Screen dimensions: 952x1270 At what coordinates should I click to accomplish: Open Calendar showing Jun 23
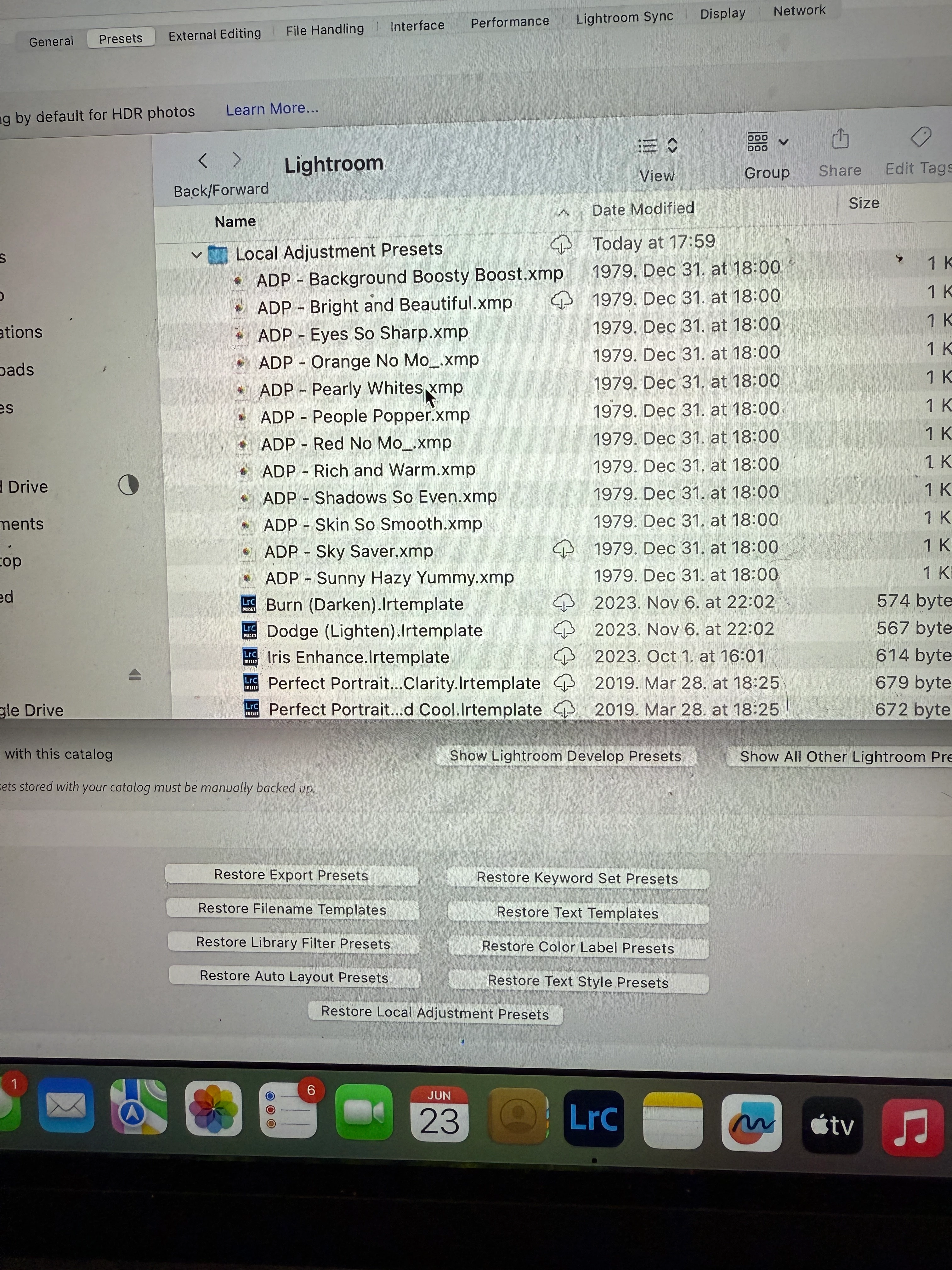click(439, 1114)
